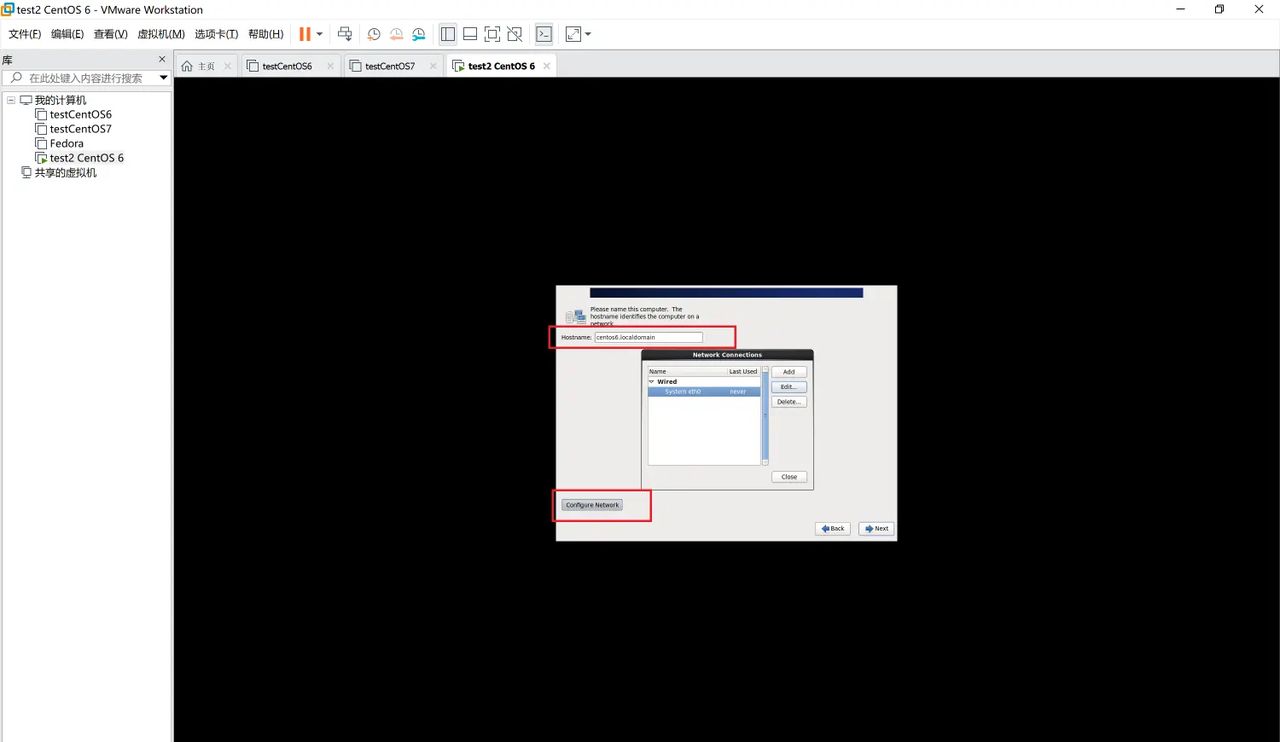Click the Unity mode icon
The image size is (1280, 742).
514,34
